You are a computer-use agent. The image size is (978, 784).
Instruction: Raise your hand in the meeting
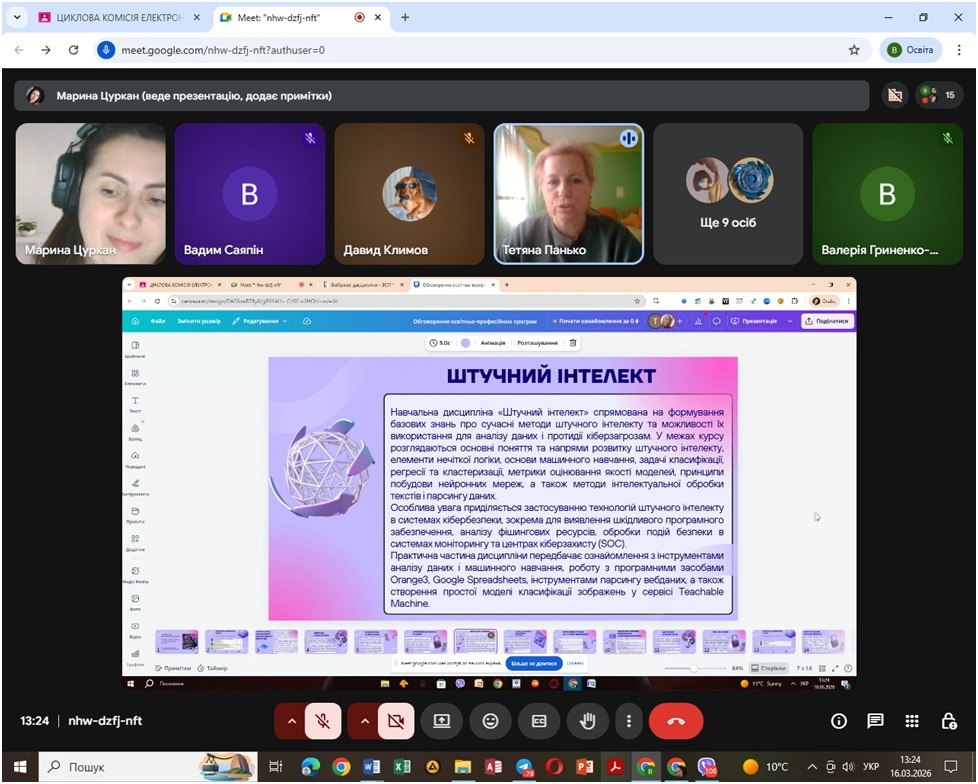tap(588, 720)
